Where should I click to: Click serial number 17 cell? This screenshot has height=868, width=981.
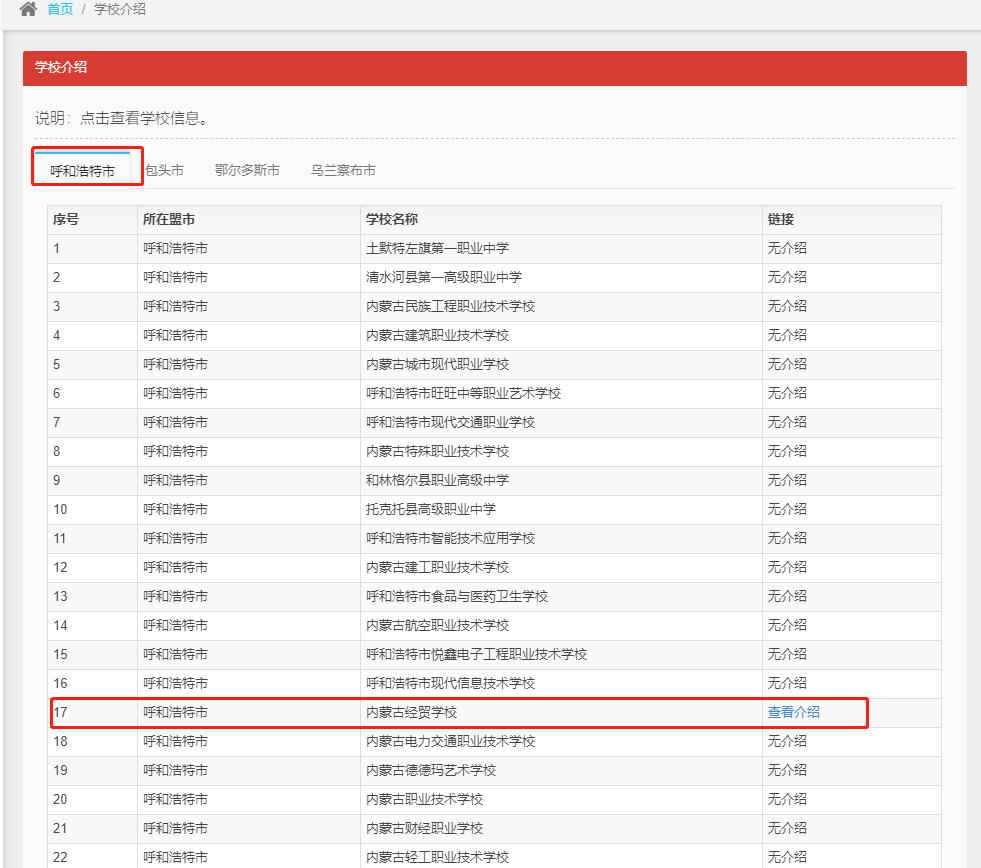(x=93, y=712)
